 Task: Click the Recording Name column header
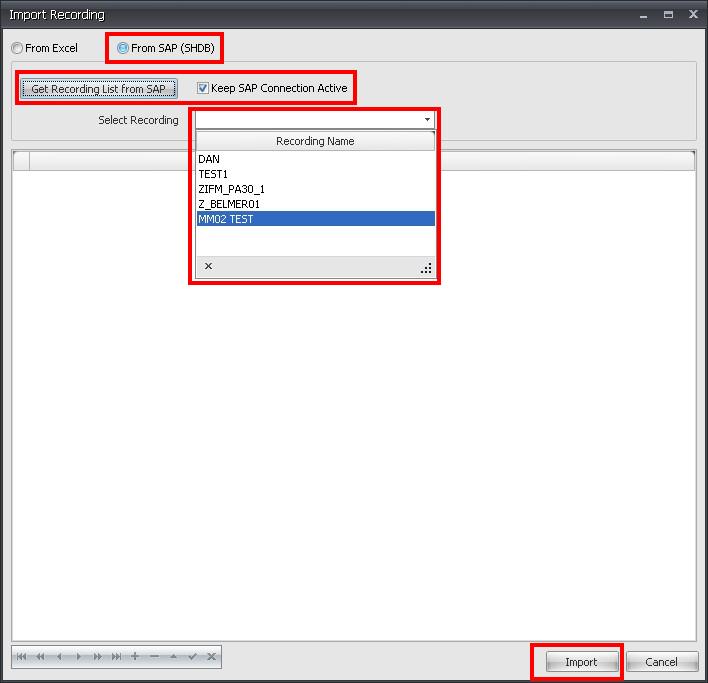[315, 141]
